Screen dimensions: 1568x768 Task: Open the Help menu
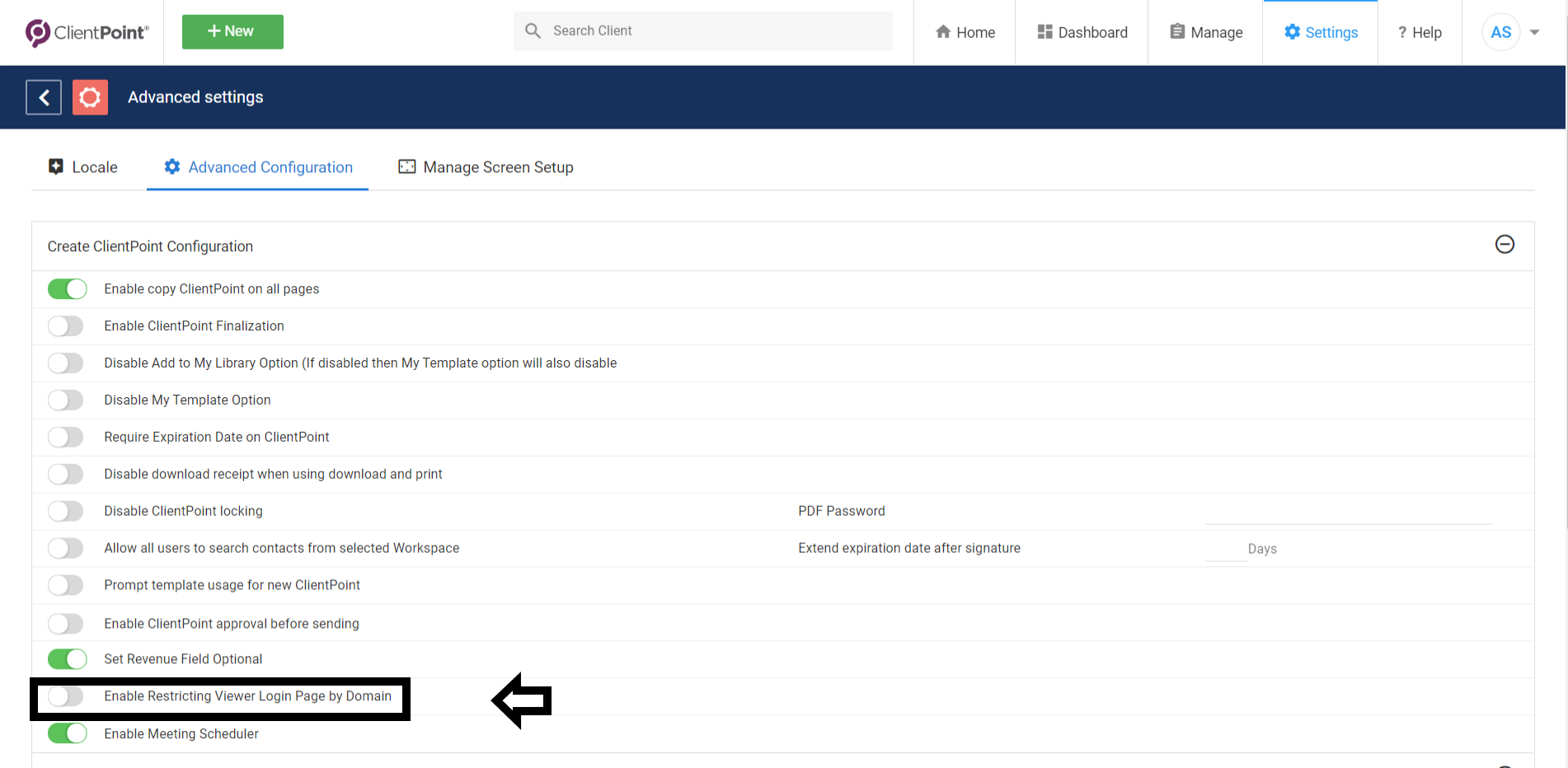pyautogui.click(x=1420, y=32)
